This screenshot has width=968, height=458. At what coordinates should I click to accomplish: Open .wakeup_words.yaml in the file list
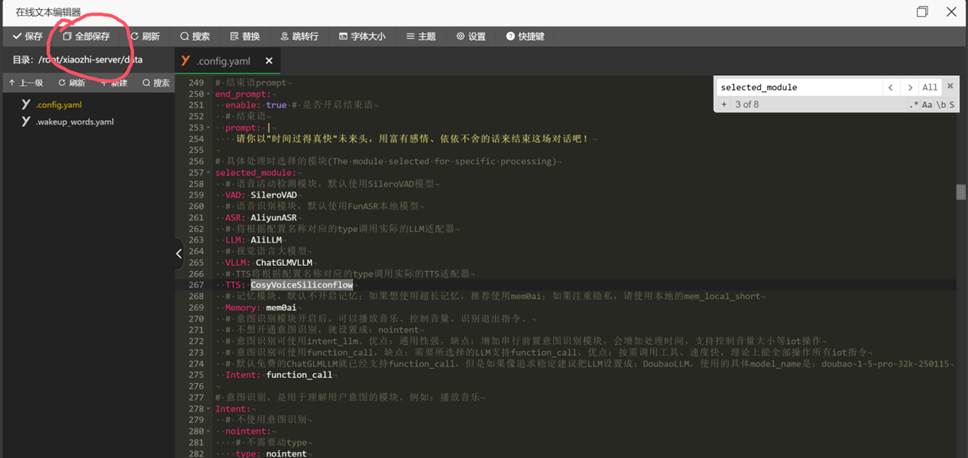click(x=68, y=121)
